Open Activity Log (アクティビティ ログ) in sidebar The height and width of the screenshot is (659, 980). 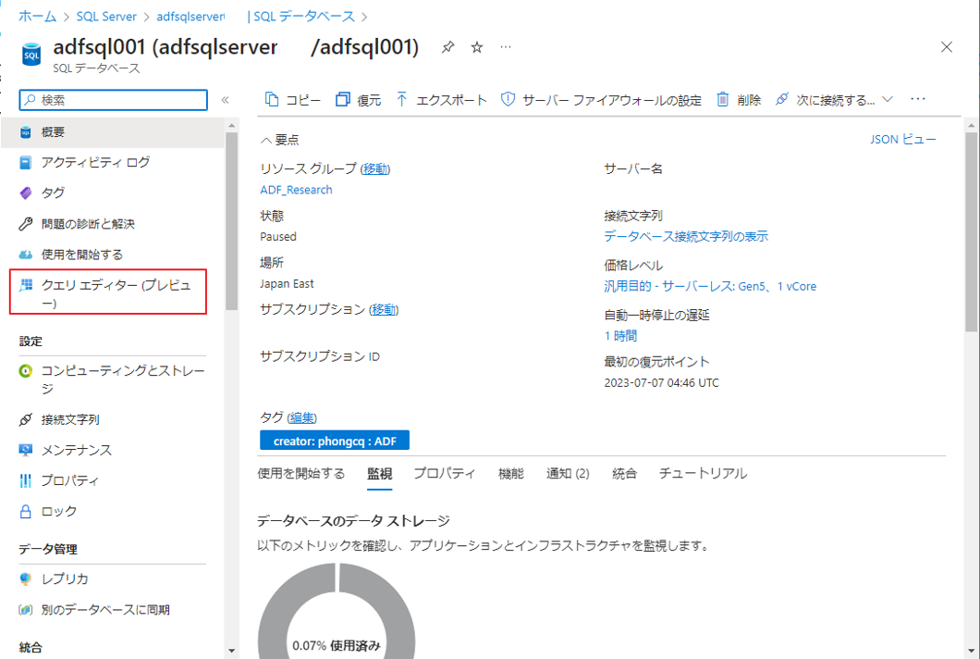(x=95, y=162)
